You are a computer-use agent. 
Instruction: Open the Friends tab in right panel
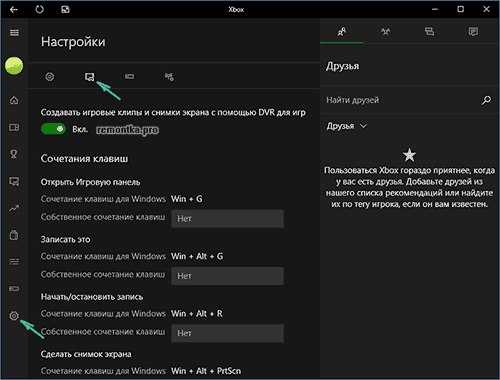[x=342, y=32]
